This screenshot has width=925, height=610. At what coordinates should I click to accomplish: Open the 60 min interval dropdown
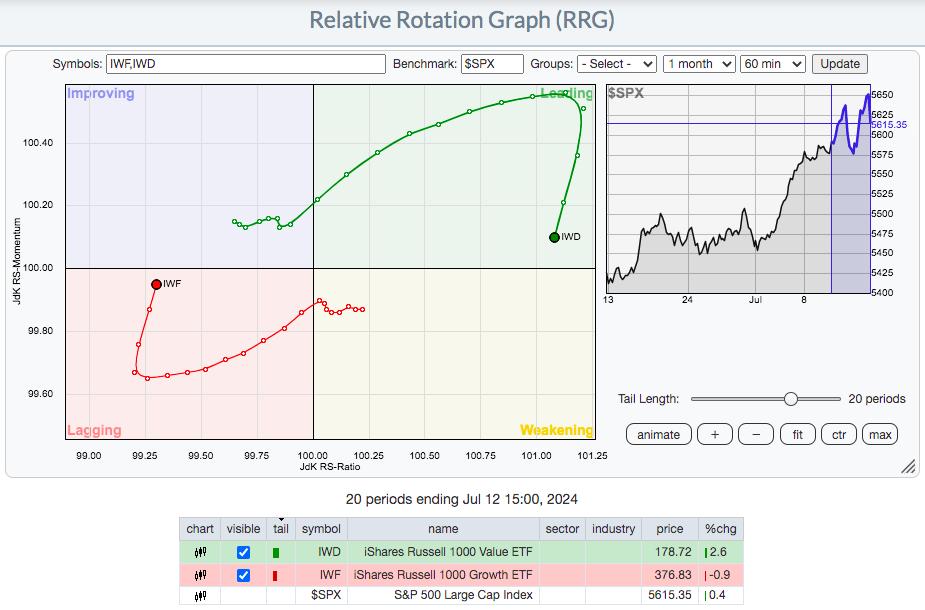772,64
